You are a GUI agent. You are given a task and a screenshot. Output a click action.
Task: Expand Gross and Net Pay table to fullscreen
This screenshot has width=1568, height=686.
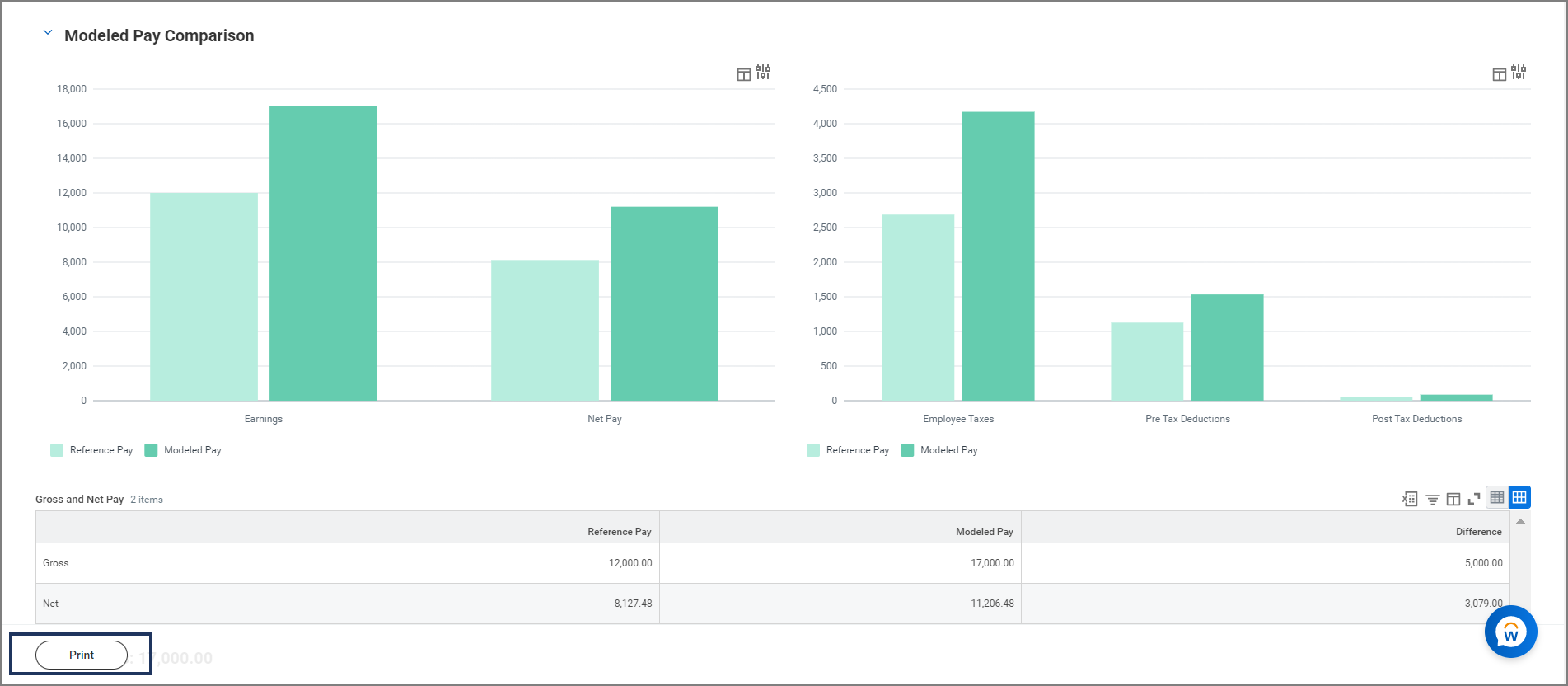click(1474, 499)
